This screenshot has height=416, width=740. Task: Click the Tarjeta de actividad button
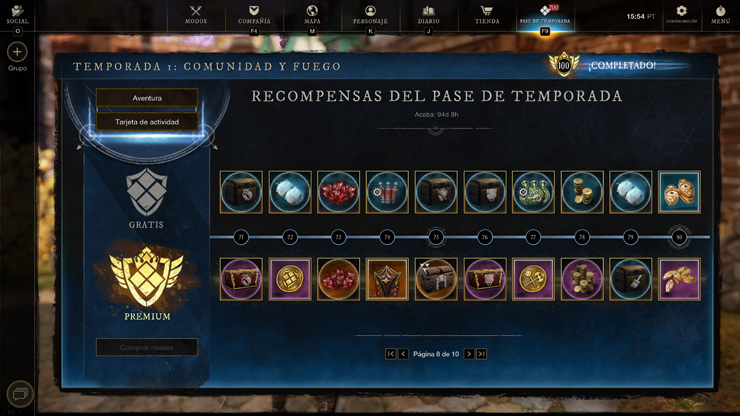pos(147,122)
